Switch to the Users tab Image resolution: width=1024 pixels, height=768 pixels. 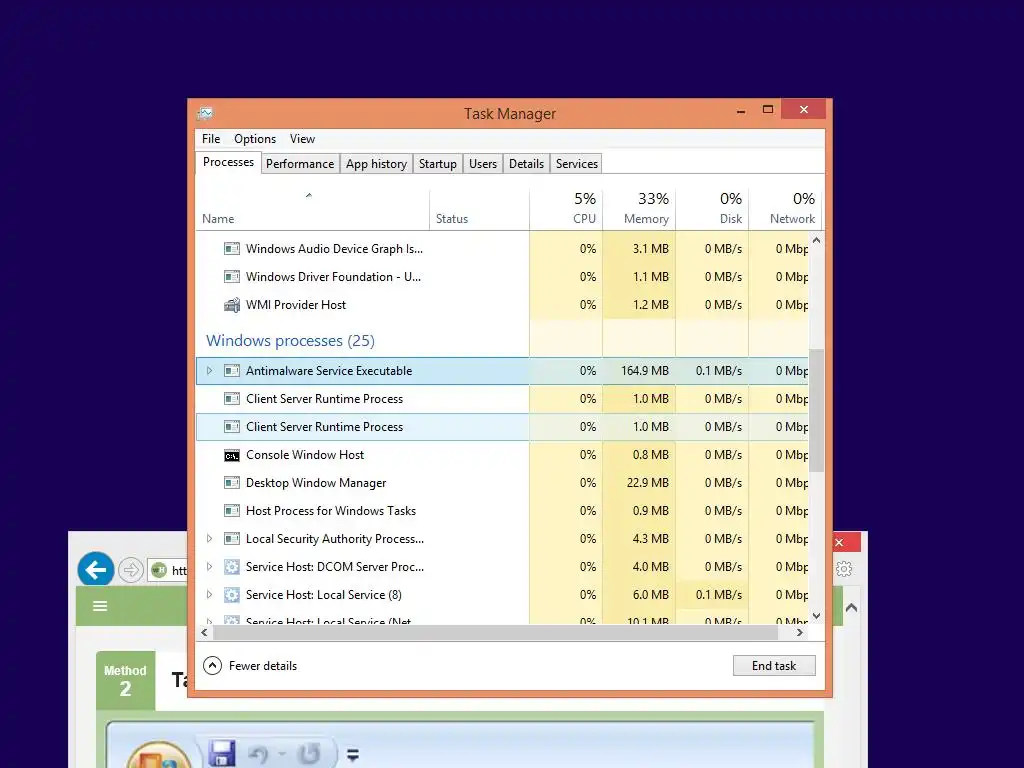483,164
